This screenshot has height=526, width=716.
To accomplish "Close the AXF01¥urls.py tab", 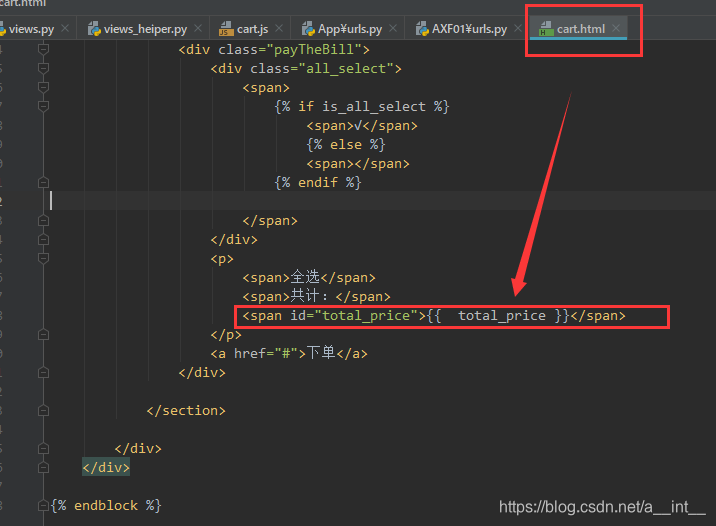I will [517, 28].
